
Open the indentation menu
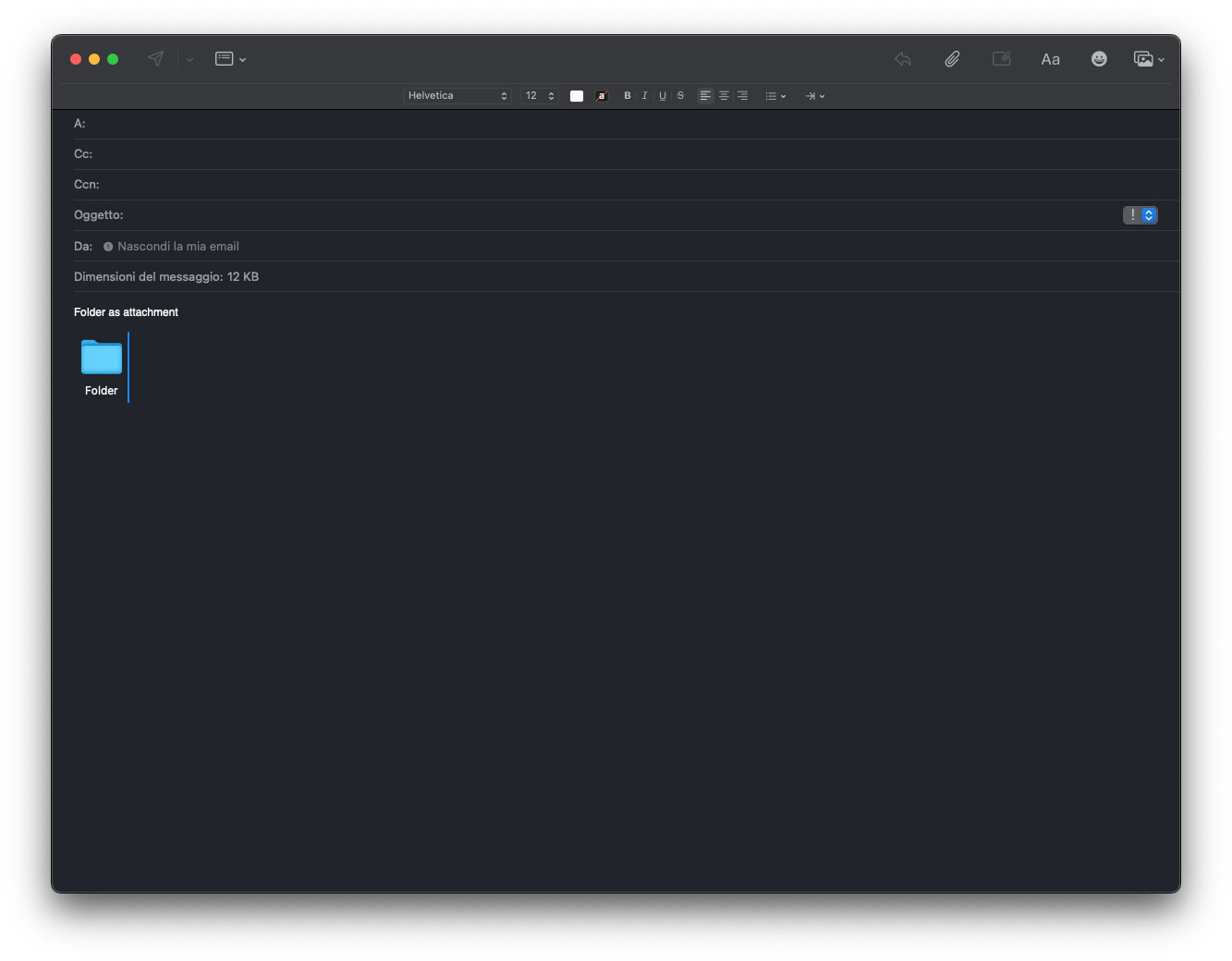point(814,96)
